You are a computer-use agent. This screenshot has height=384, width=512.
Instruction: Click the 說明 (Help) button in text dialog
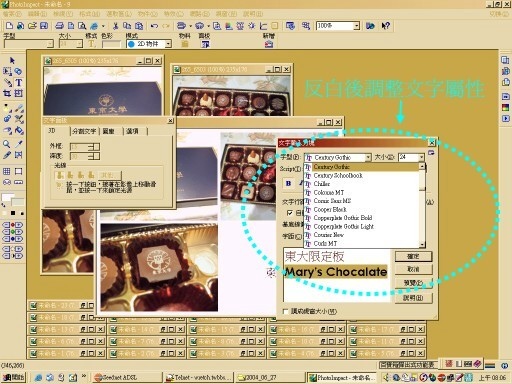click(413, 298)
